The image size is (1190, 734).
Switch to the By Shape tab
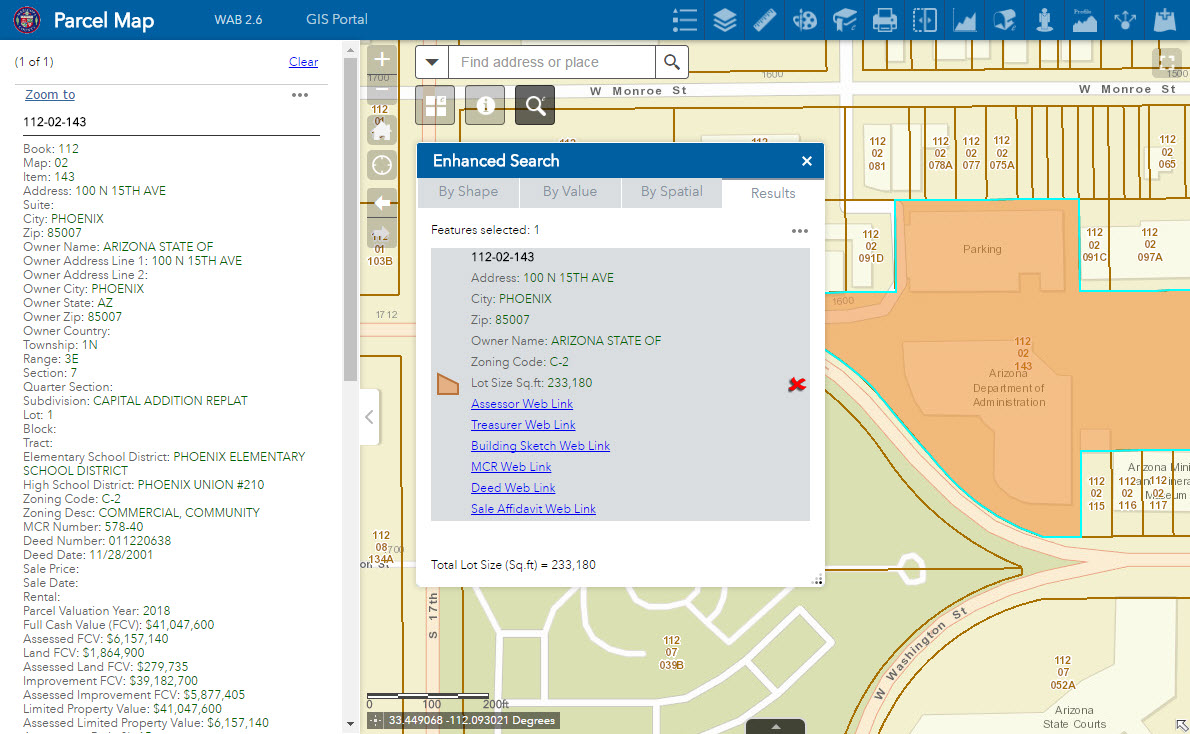(468, 192)
